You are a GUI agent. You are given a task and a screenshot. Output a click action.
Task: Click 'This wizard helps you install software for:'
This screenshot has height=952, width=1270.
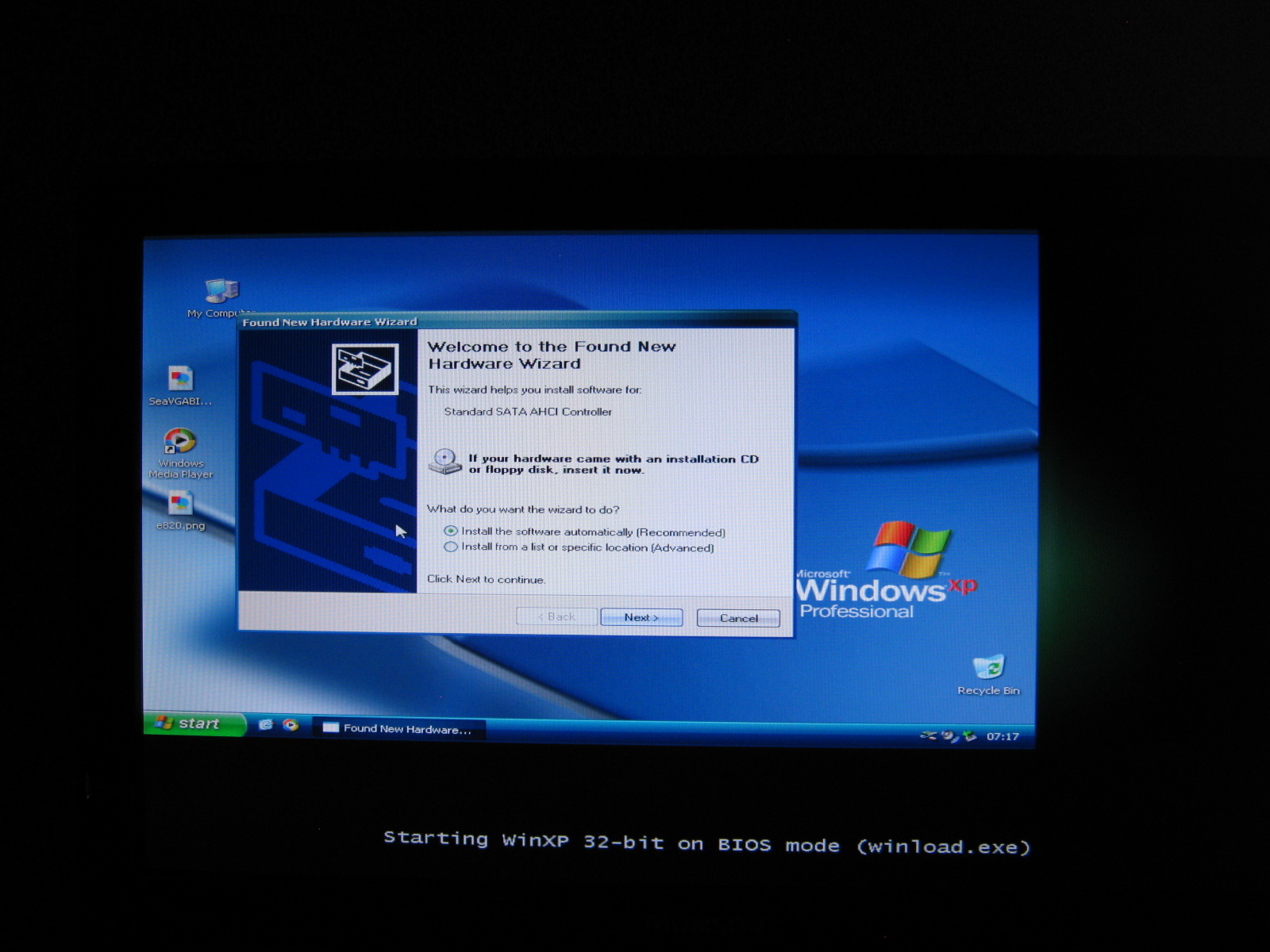(x=535, y=390)
